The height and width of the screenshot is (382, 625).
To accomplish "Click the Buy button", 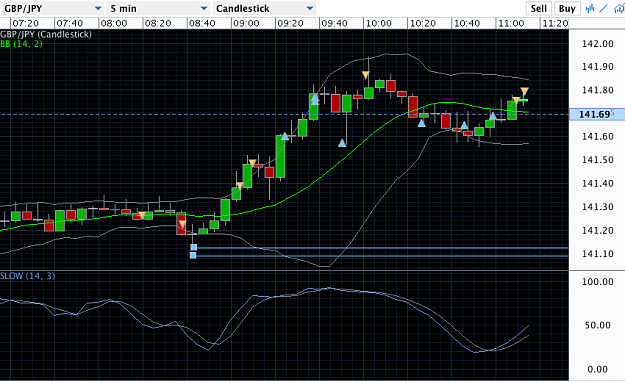I will click(x=567, y=8).
